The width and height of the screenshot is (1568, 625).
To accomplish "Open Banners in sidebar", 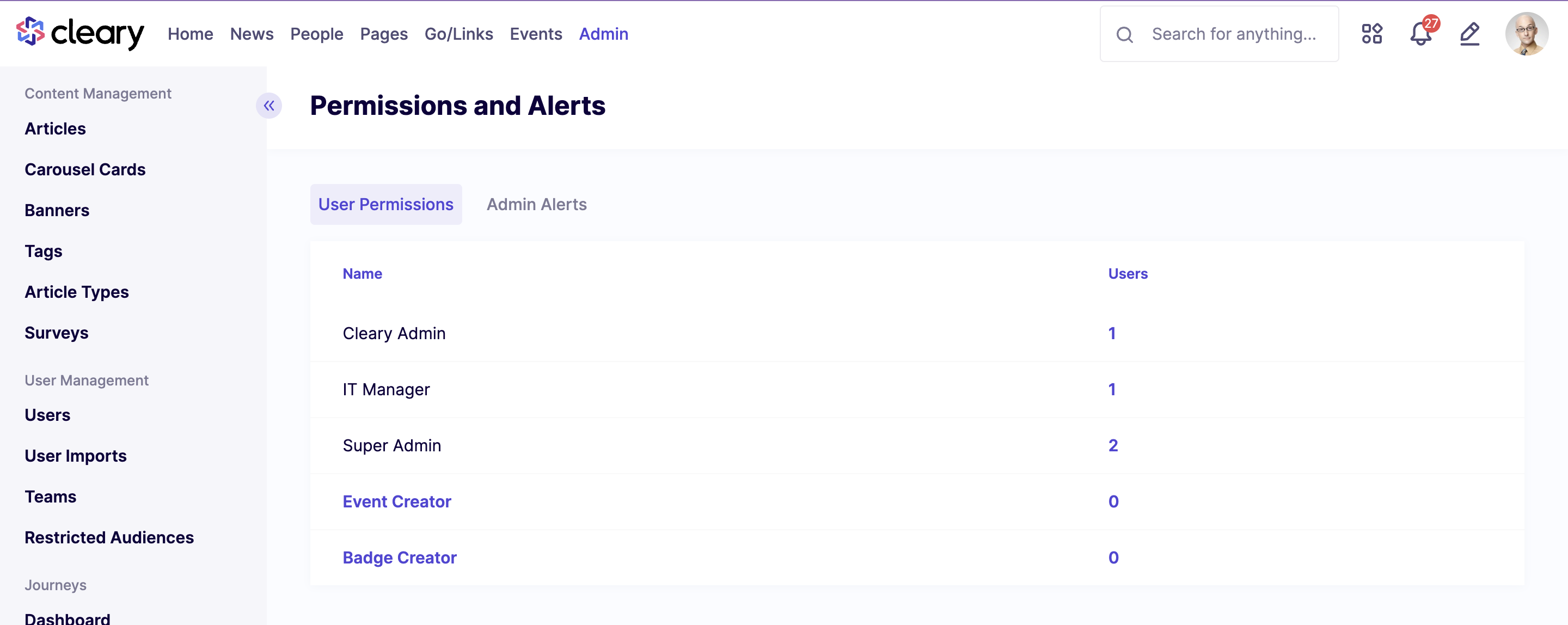I will pyautogui.click(x=57, y=210).
